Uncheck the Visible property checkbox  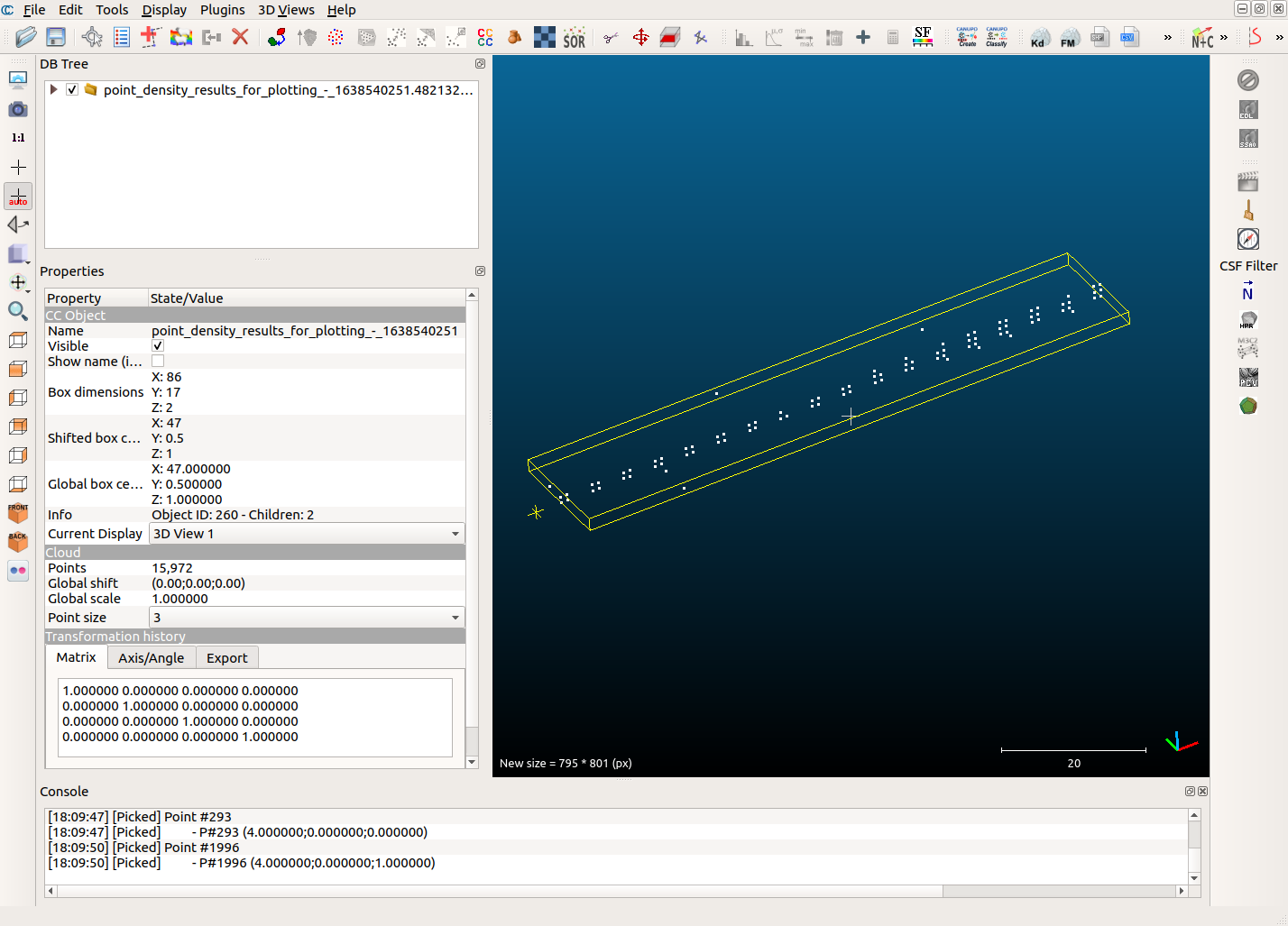[x=157, y=345]
